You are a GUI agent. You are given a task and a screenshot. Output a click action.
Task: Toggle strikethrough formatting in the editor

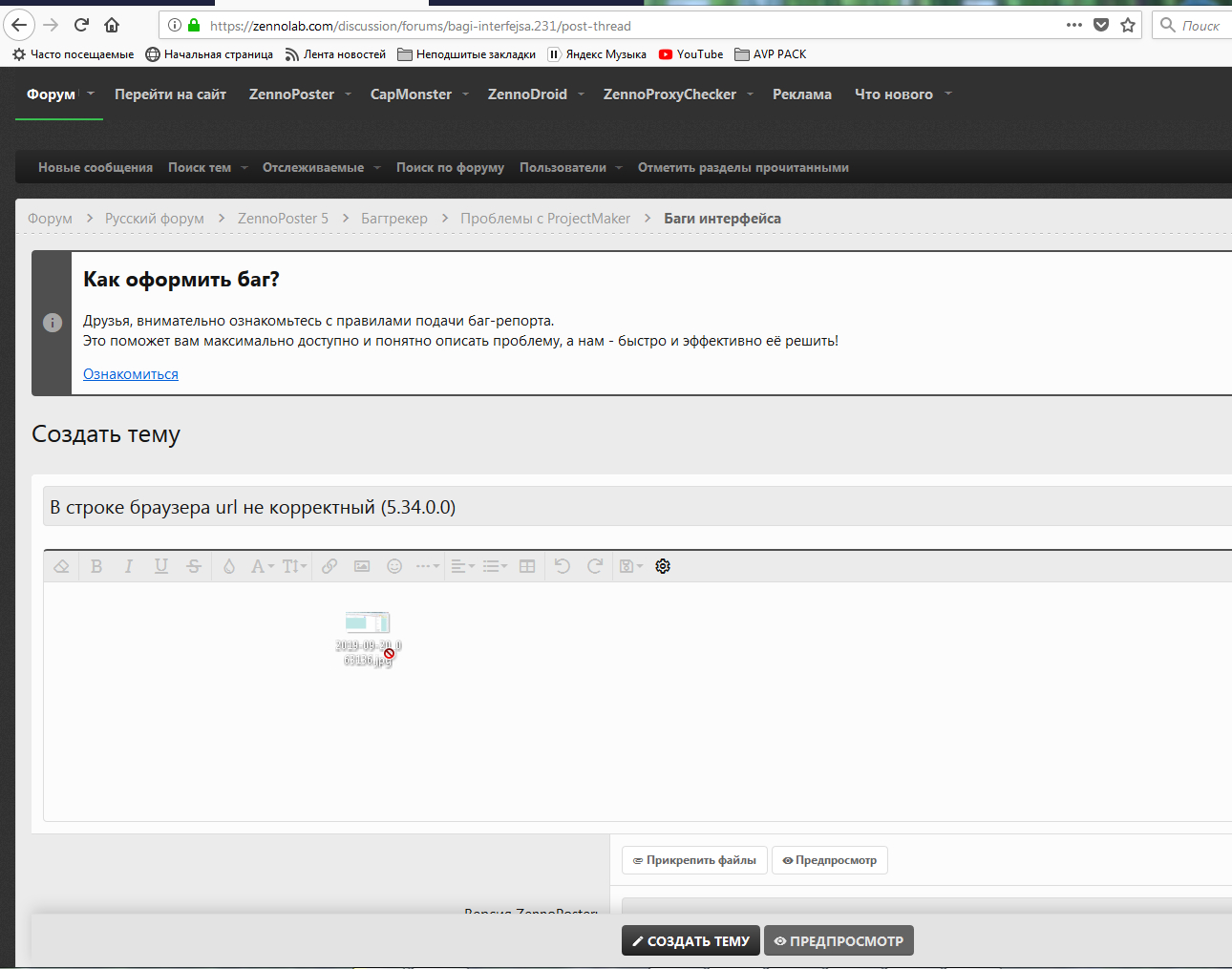pos(194,566)
